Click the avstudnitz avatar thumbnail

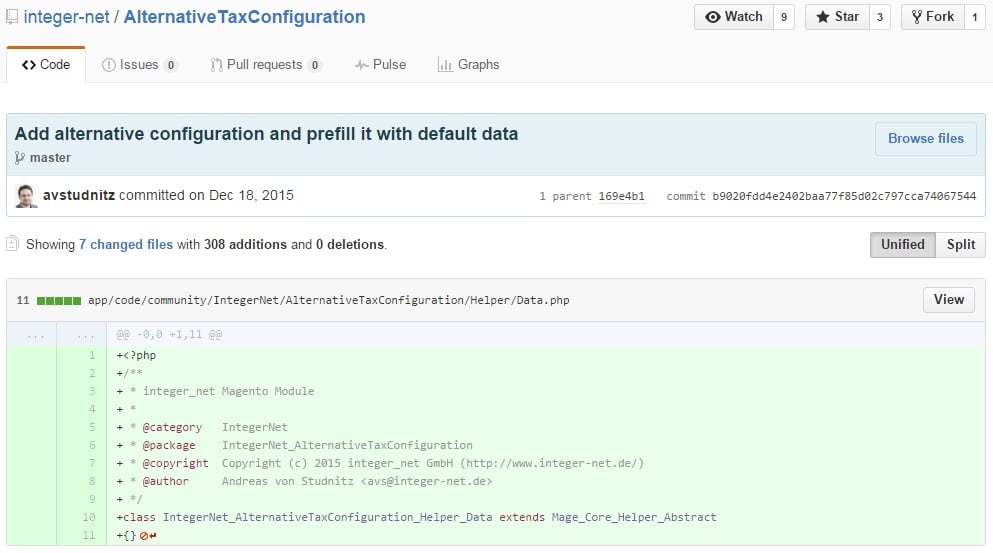point(26,196)
